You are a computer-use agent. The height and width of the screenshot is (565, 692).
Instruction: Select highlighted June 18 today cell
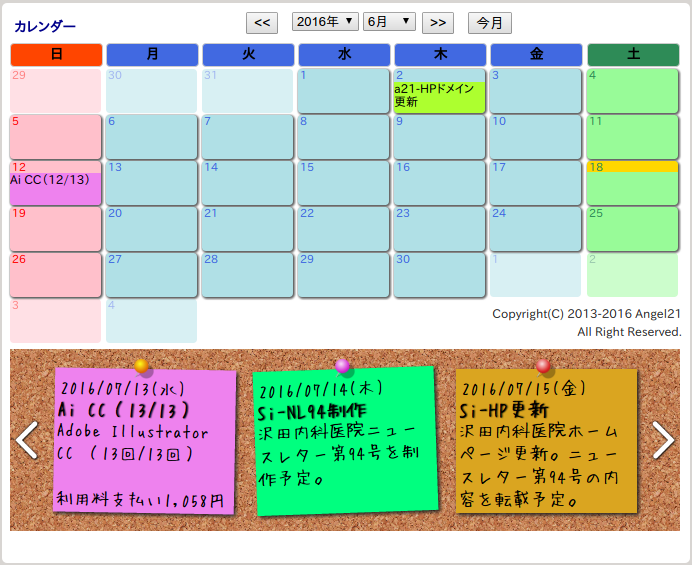click(x=632, y=183)
